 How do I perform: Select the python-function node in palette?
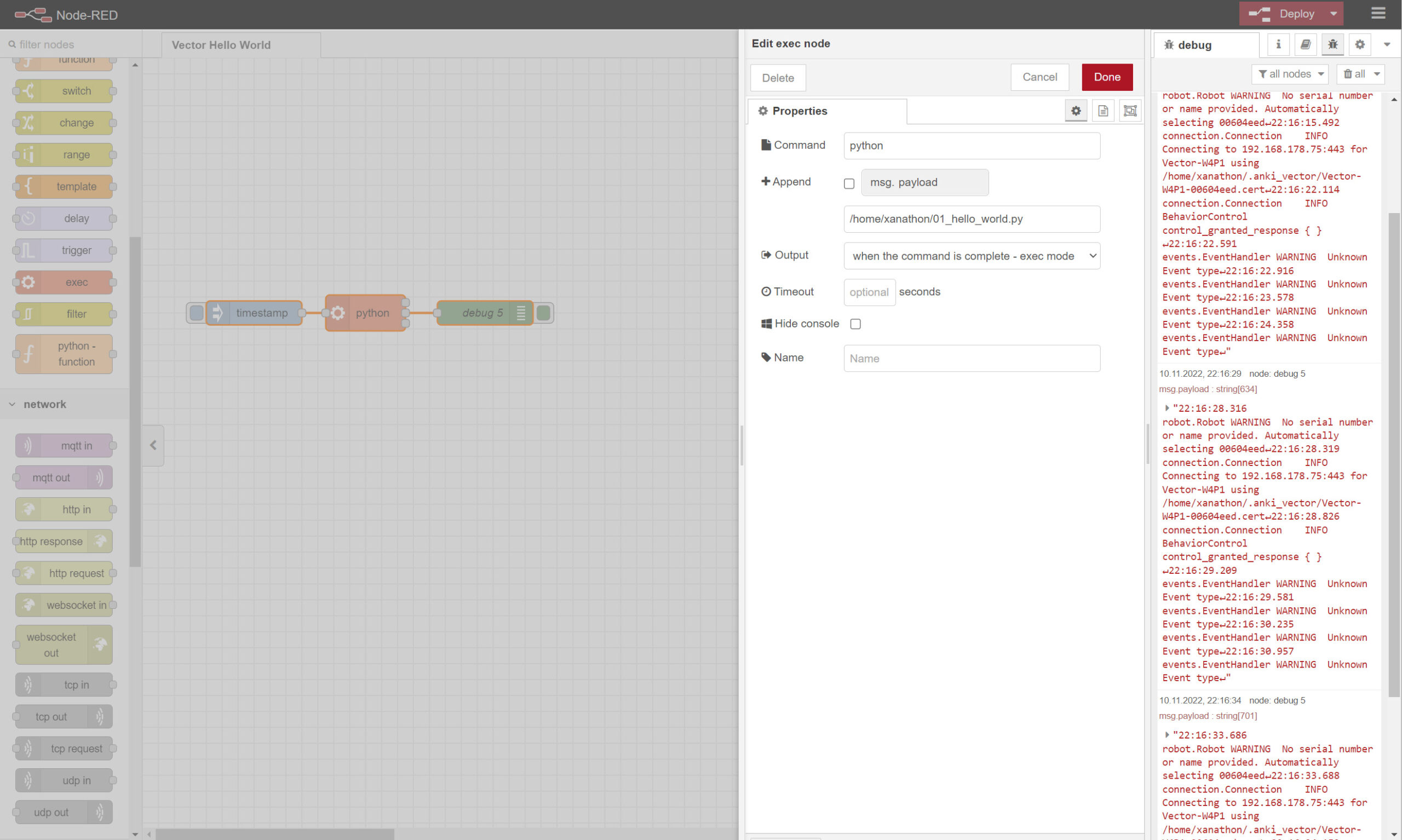pyautogui.click(x=64, y=354)
